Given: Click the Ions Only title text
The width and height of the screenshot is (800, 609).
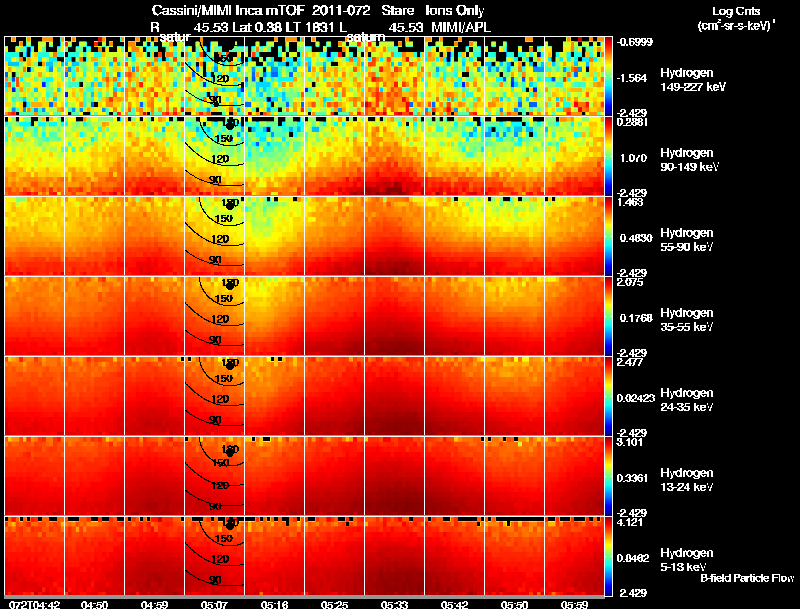Looking at the screenshot, I should point(455,11).
